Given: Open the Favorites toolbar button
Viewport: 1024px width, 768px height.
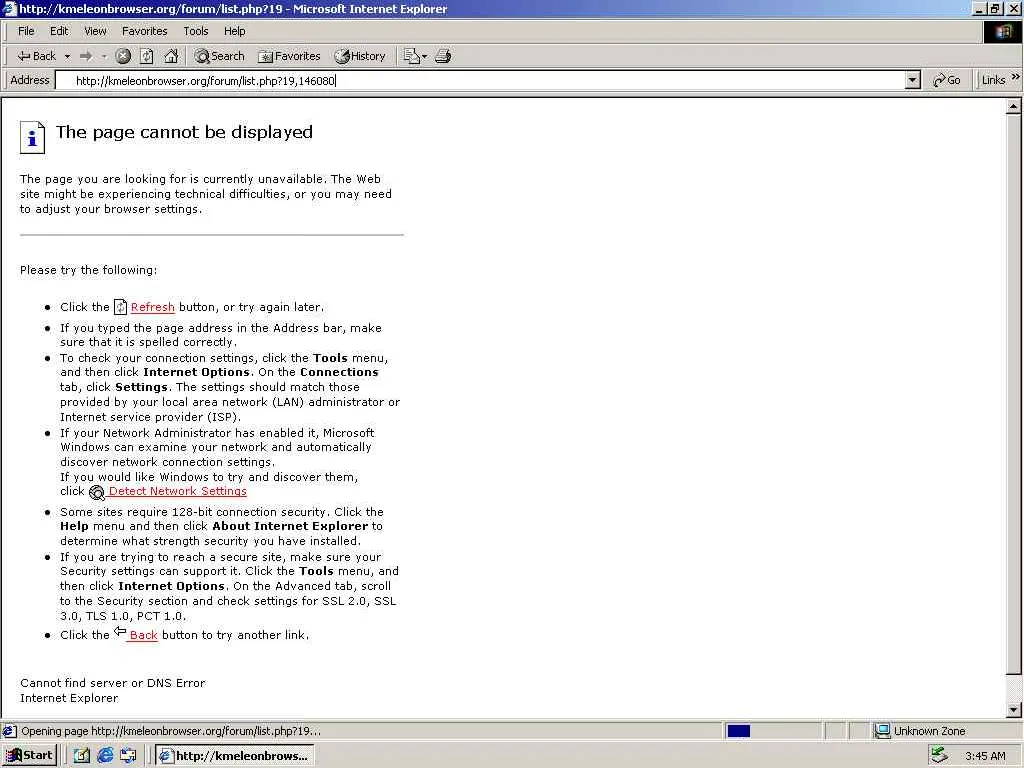Looking at the screenshot, I should (x=289, y=56).
